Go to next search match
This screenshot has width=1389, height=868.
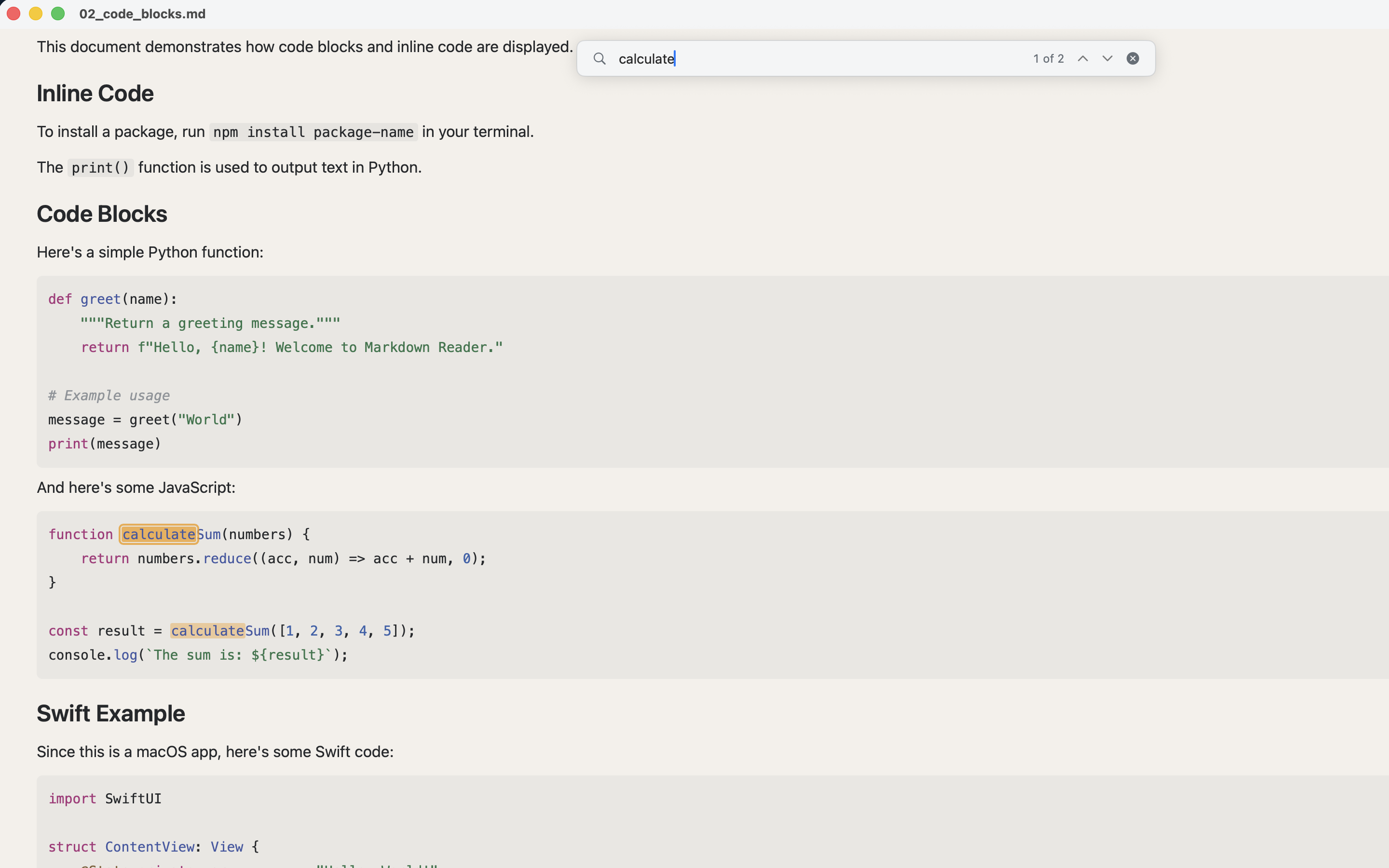(x=1107, y=58)
